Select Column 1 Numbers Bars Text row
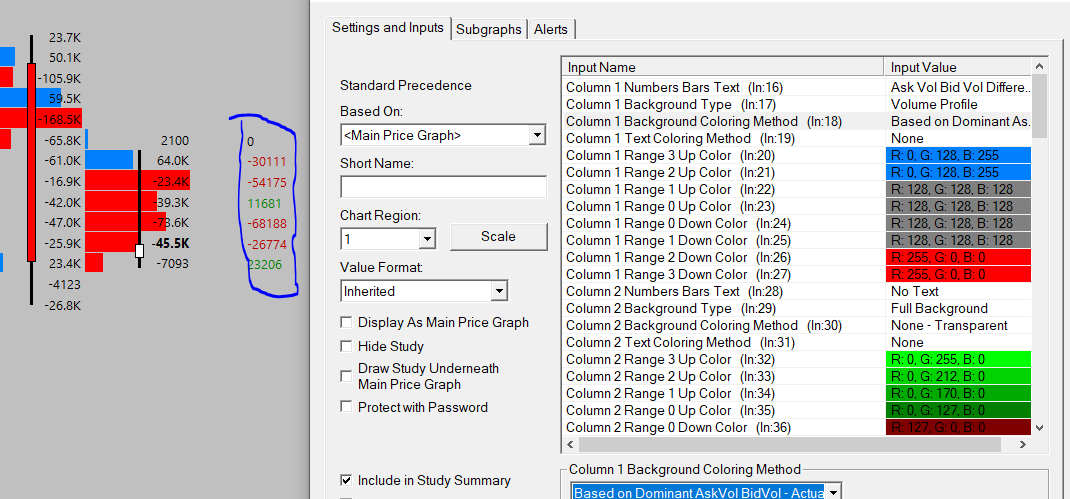 797,87
